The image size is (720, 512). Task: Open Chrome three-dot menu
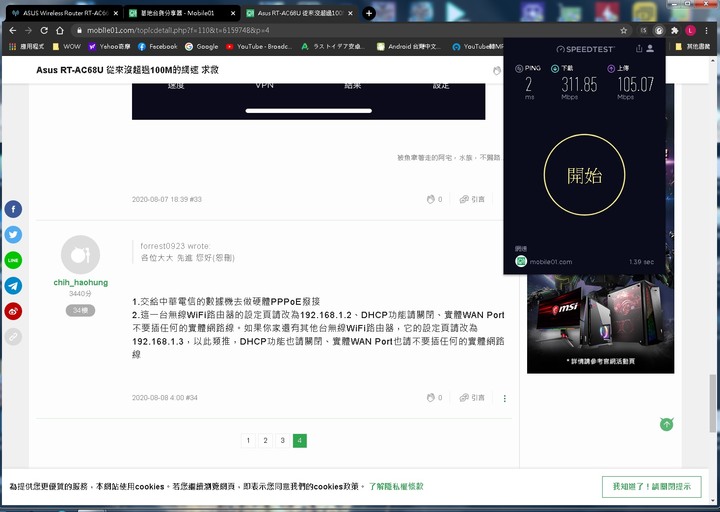[x=706, y=30]
